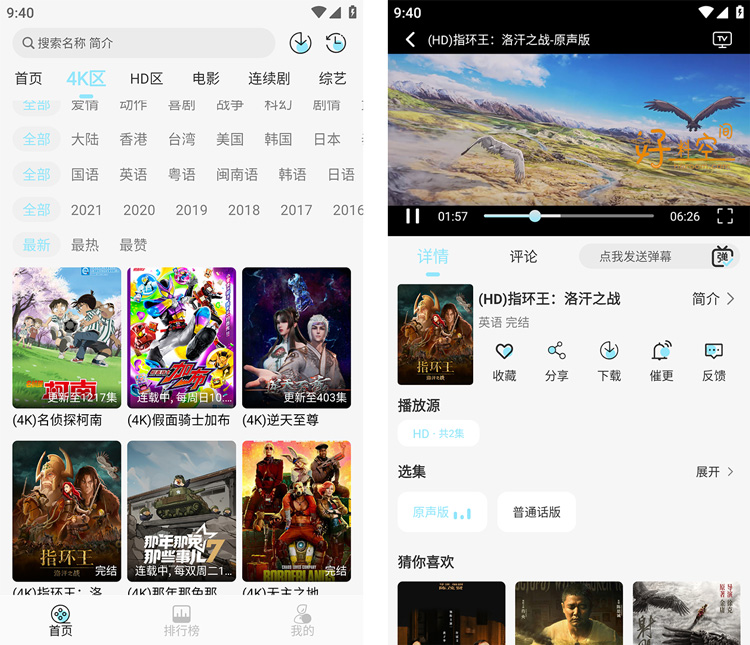Filter region by 香港

click(133, 139)
